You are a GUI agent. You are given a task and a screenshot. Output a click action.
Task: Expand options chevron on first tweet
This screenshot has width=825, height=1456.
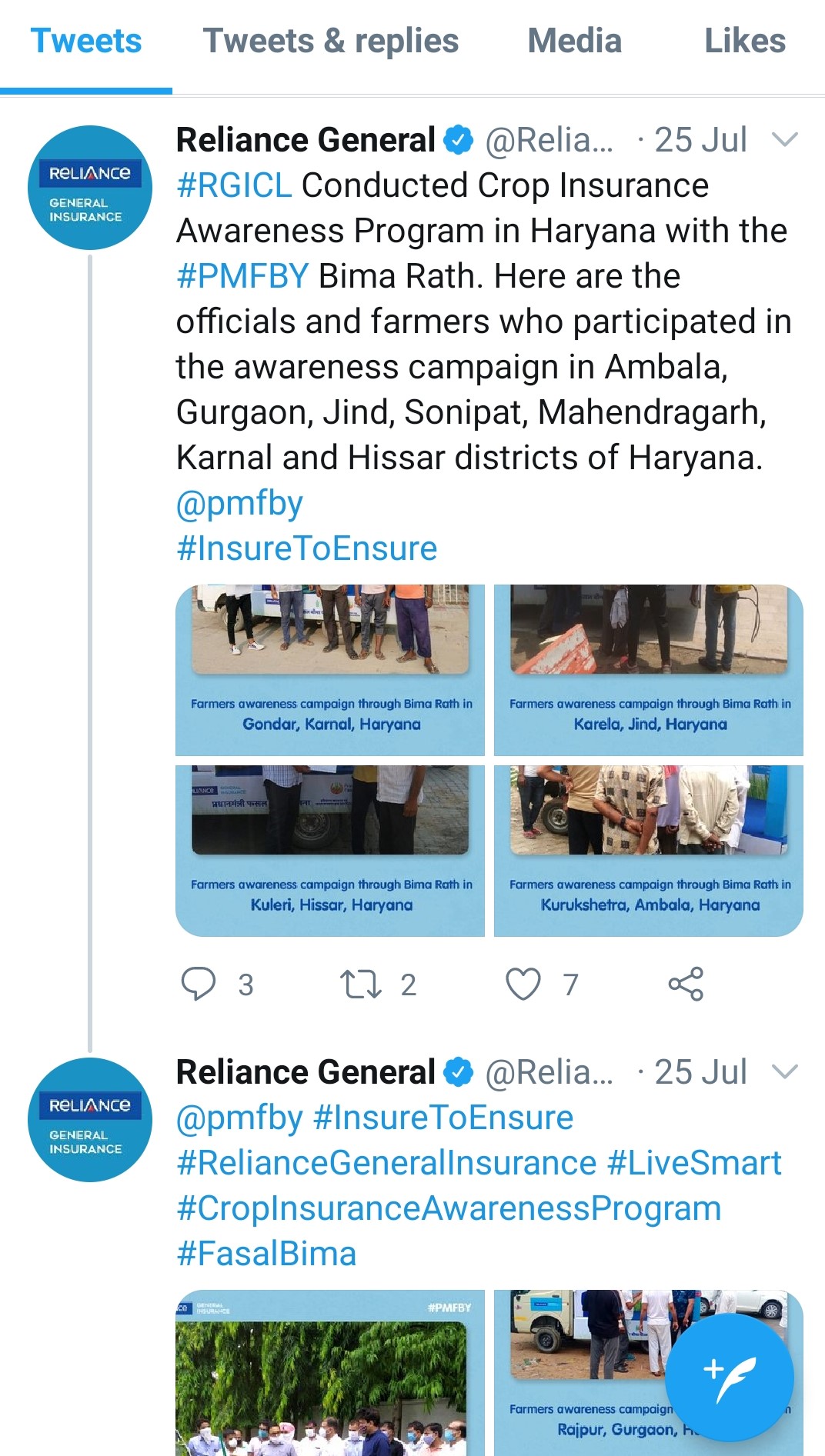(x=784, y=140)
